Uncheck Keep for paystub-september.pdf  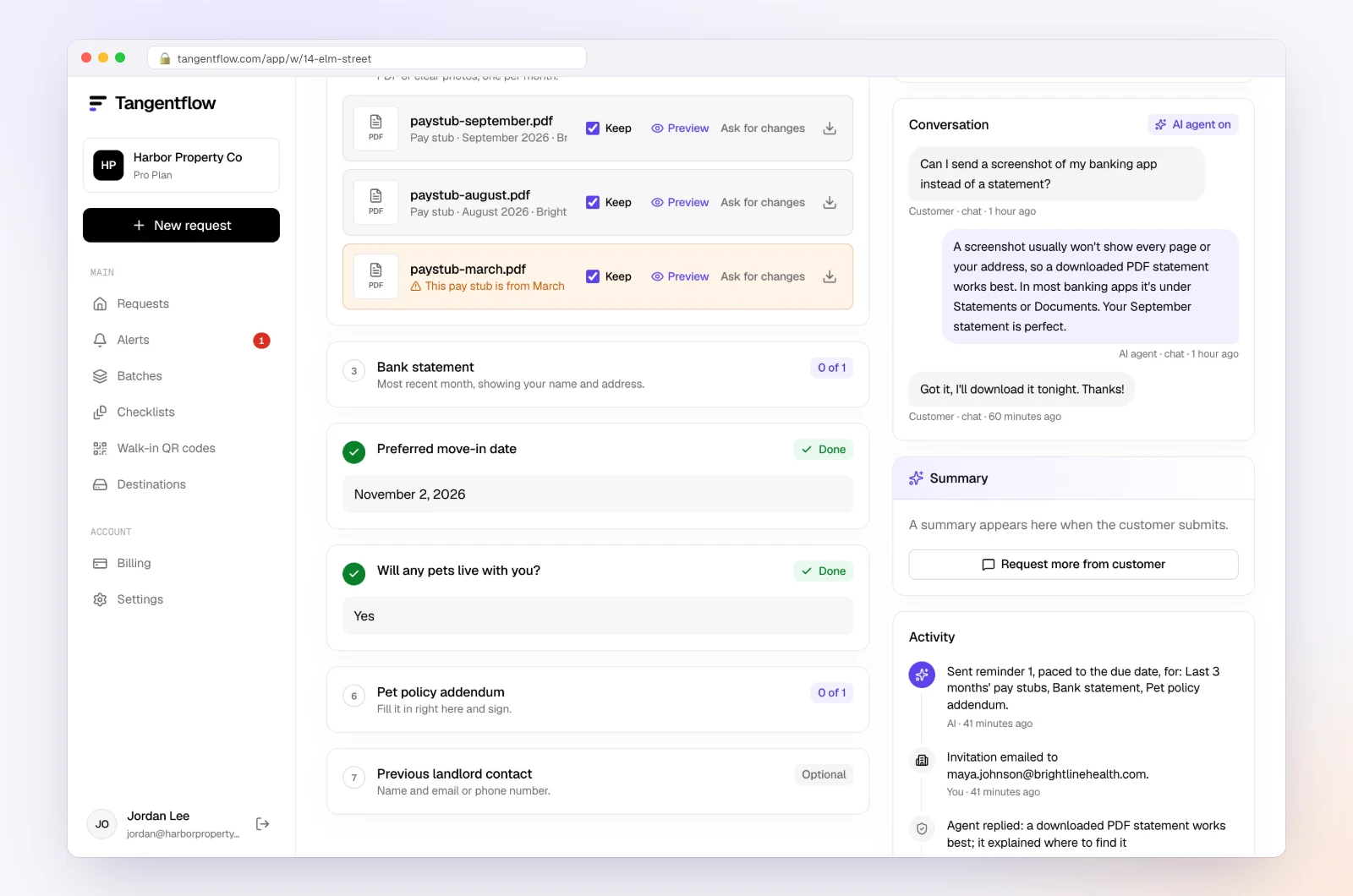pyautogui.click(x=593, y=128)
